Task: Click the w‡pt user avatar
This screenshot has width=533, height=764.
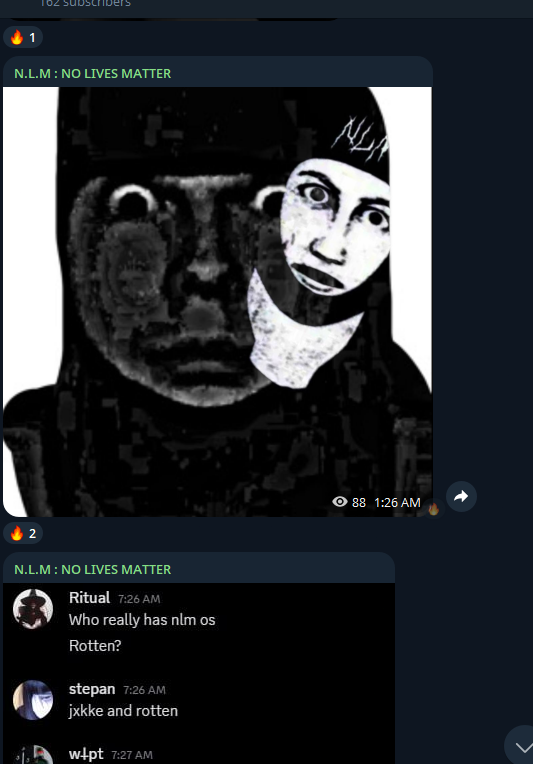Action: (x=33, y=755)
